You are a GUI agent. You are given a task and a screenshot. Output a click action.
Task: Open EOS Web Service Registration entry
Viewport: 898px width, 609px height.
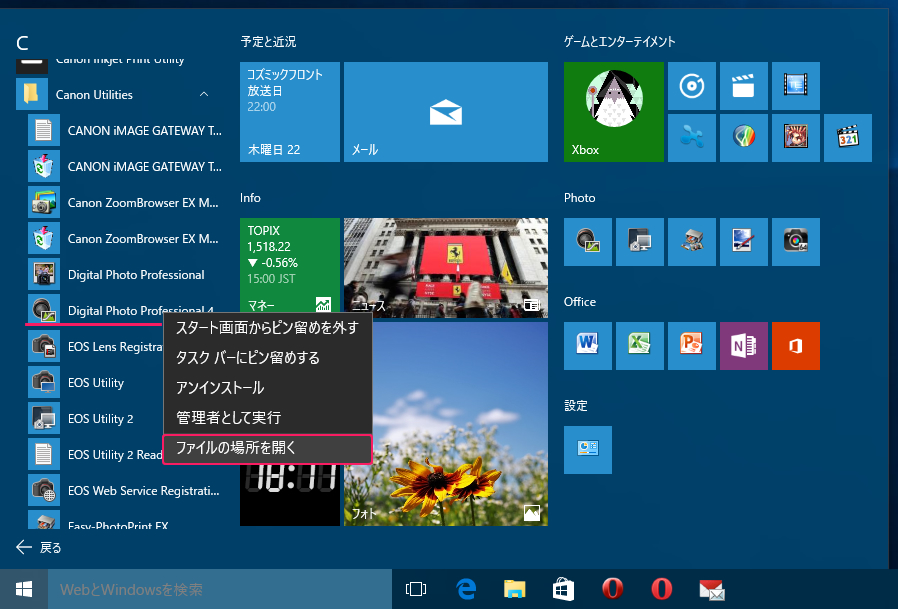point(126,491)
